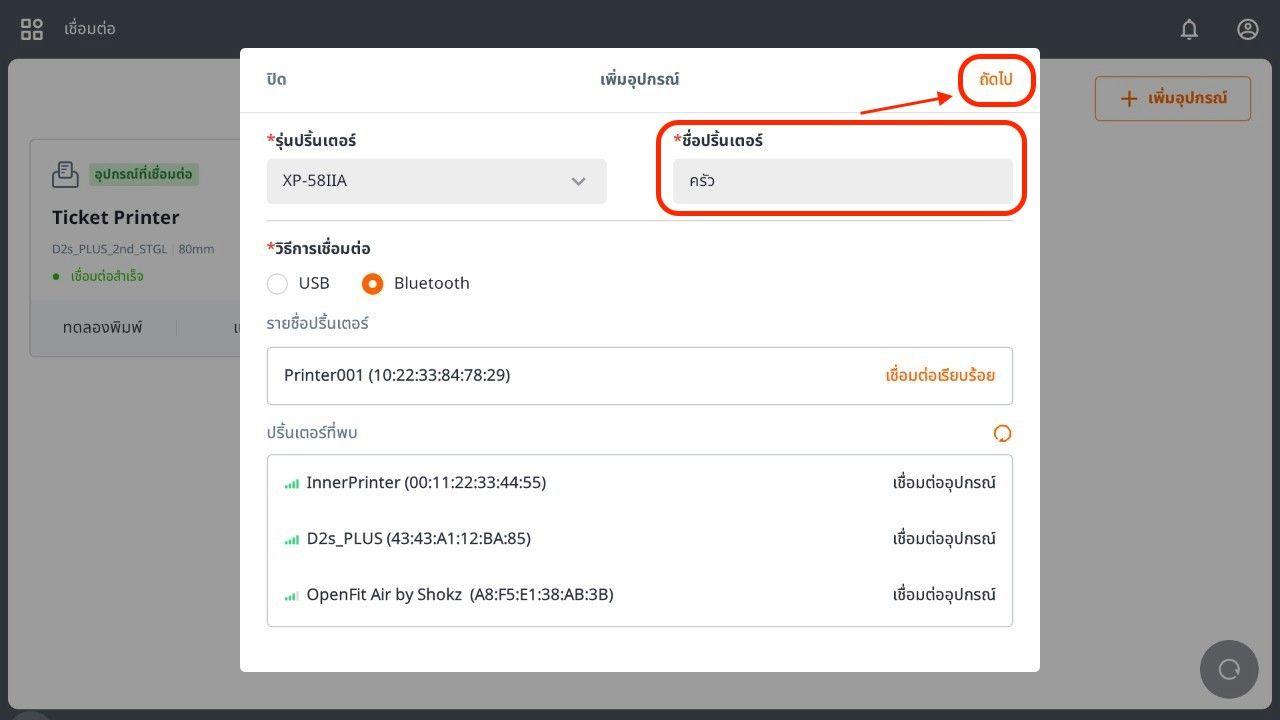Click the เพิ่มอุปกรณ์ add device button
Viewport: 1280px width, 720px height.
(x=1172, y=99)
